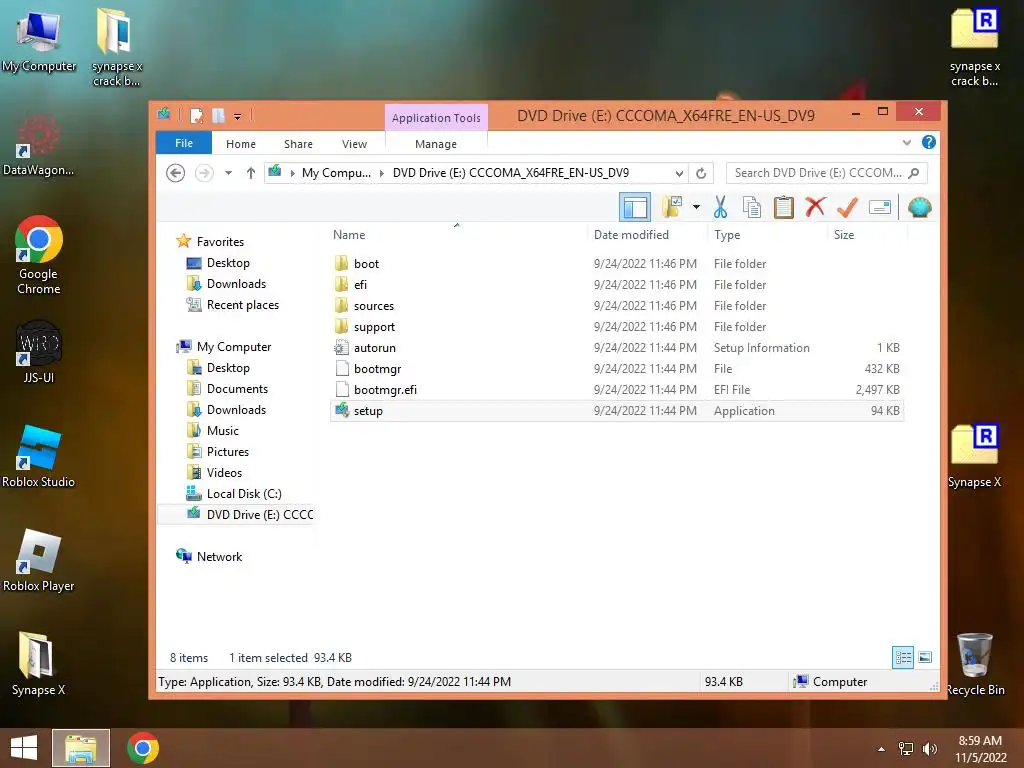Image resolution: width=1024 pixels, height=768 pixels.
Task: Open Help with the question mark icon
Action: click(928, 142)
